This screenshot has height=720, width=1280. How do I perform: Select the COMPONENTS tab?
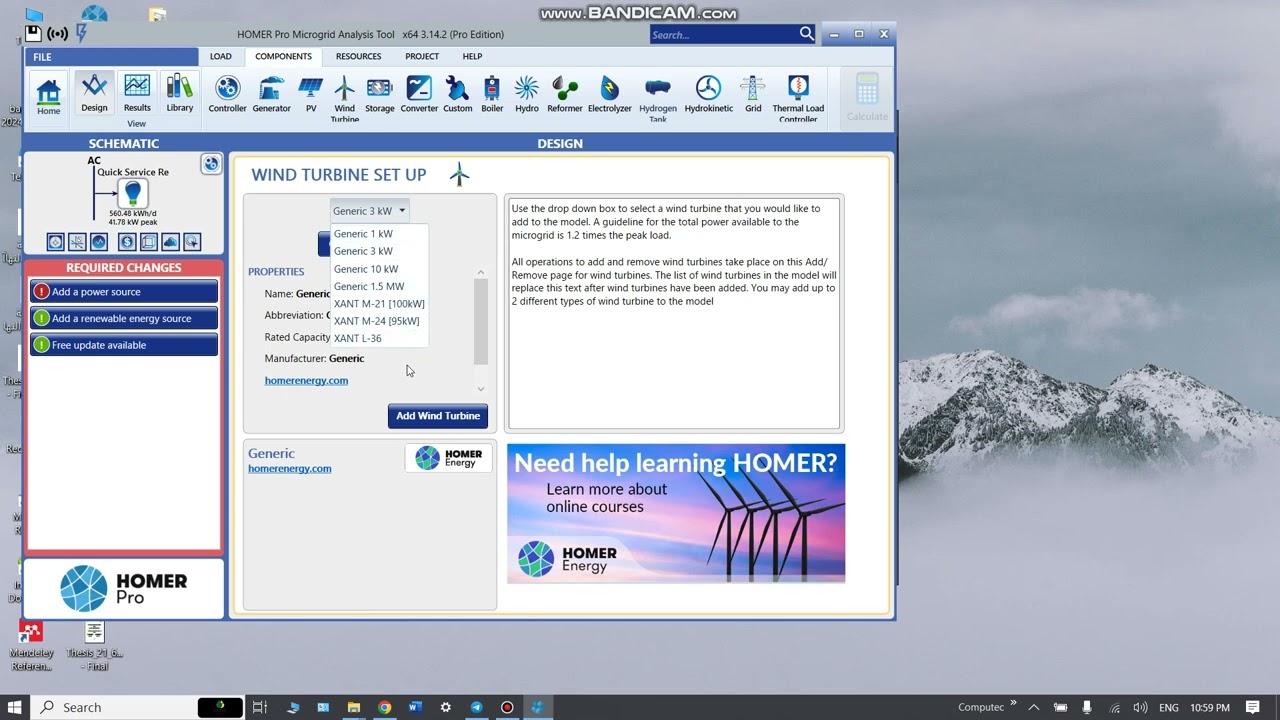[283, 57]
